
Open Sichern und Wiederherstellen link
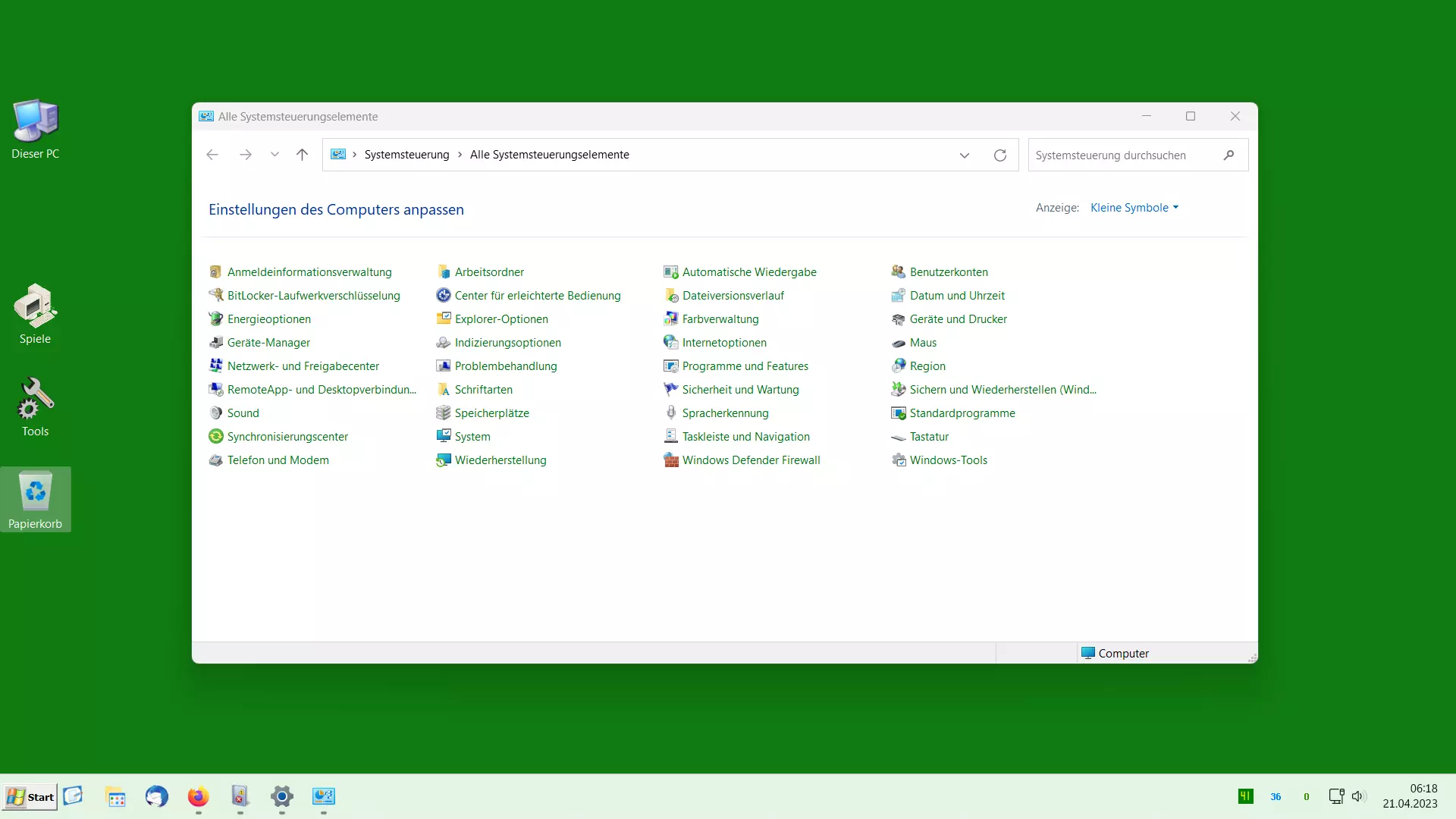pyautogui.click(x=1003, y=389)
